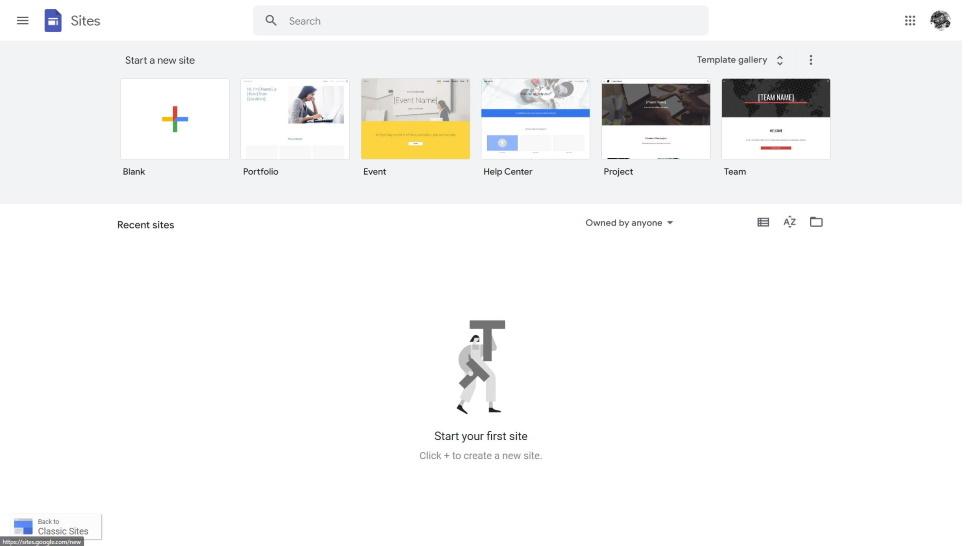Switch to list view layout
Screen dimensions: 970x546
763,222
